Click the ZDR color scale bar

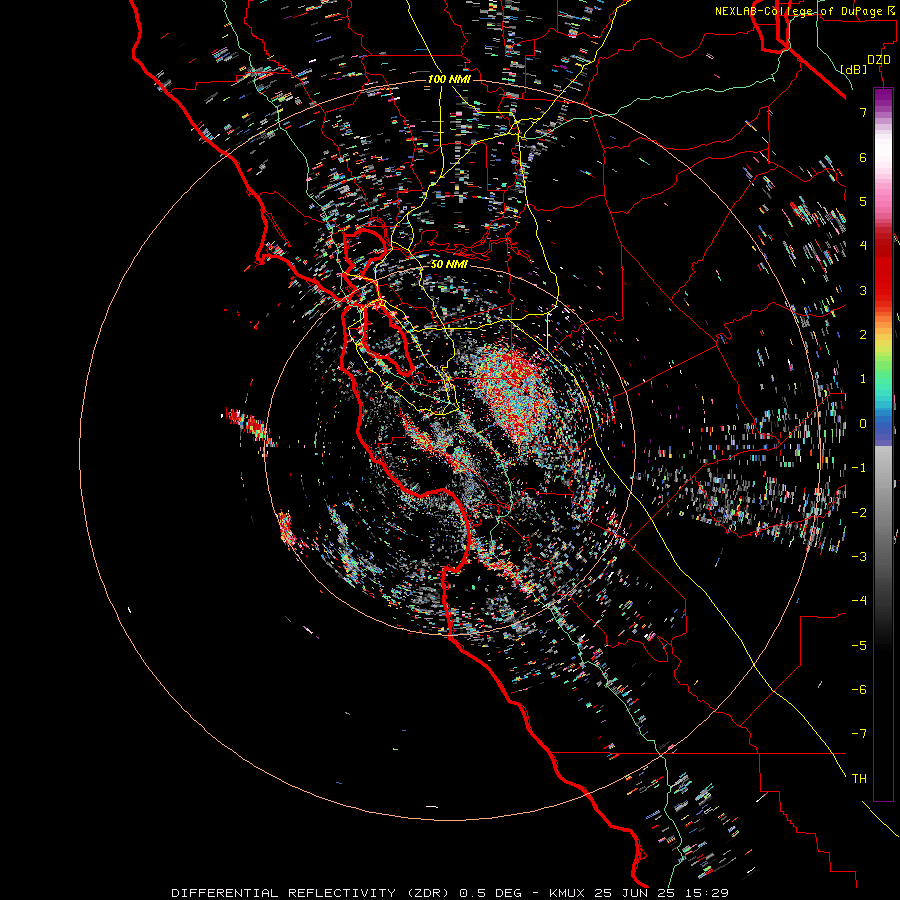pyautogui.click(x=883, y=444)
